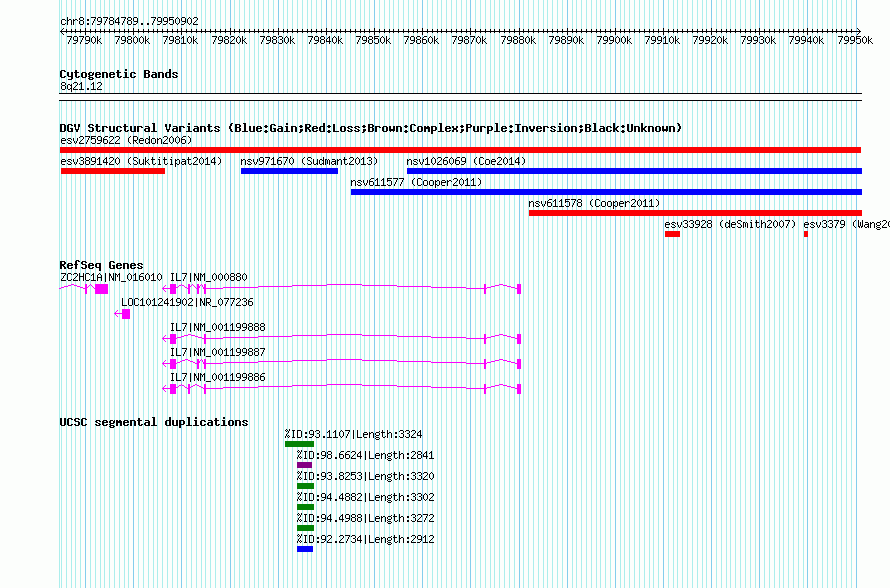Click the %ID:92.2734|Length:2912 label
890x588 pixels.
[366, 539]
